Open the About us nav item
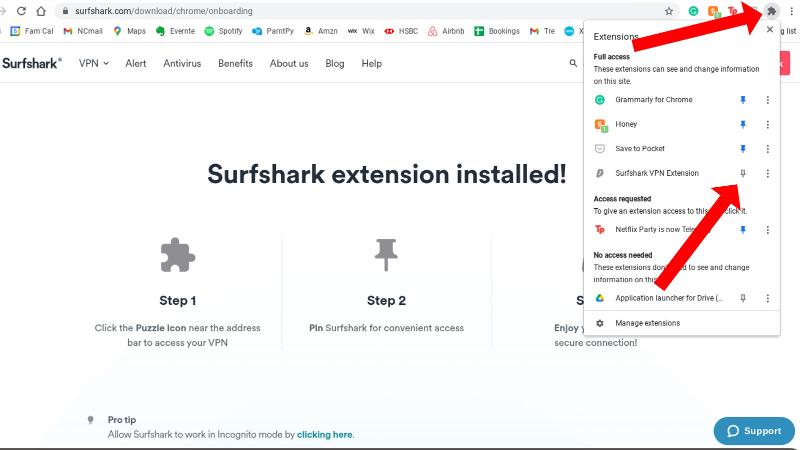 click(x=289, y=63)
